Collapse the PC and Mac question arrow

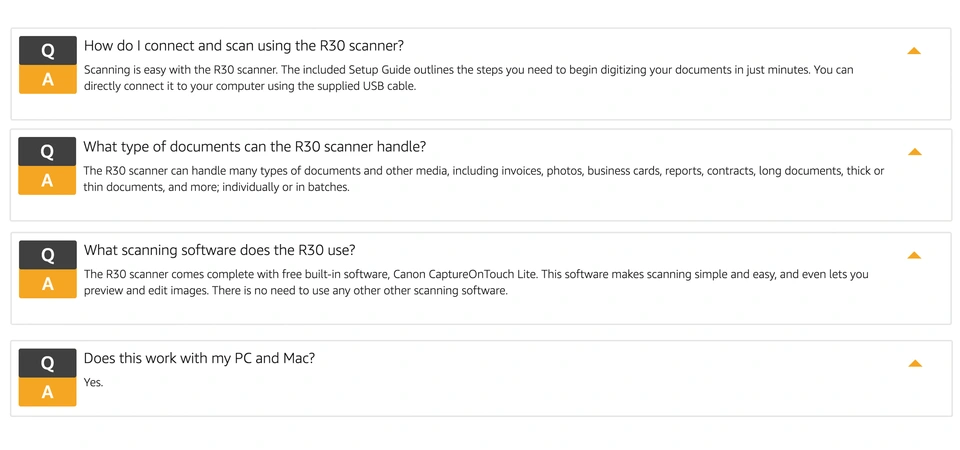915,363
